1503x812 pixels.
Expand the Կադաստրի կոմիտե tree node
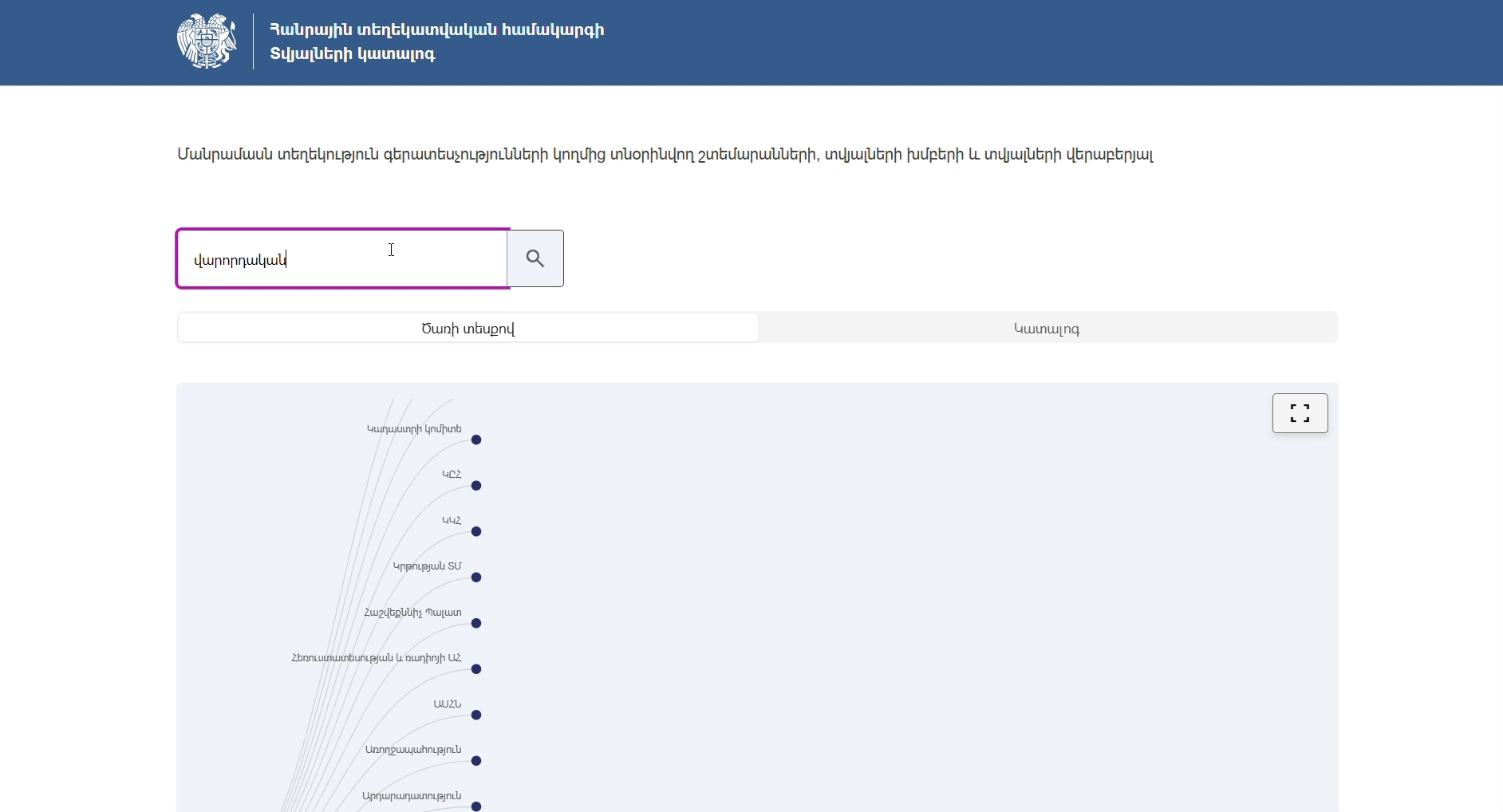[x=476, y=440]
